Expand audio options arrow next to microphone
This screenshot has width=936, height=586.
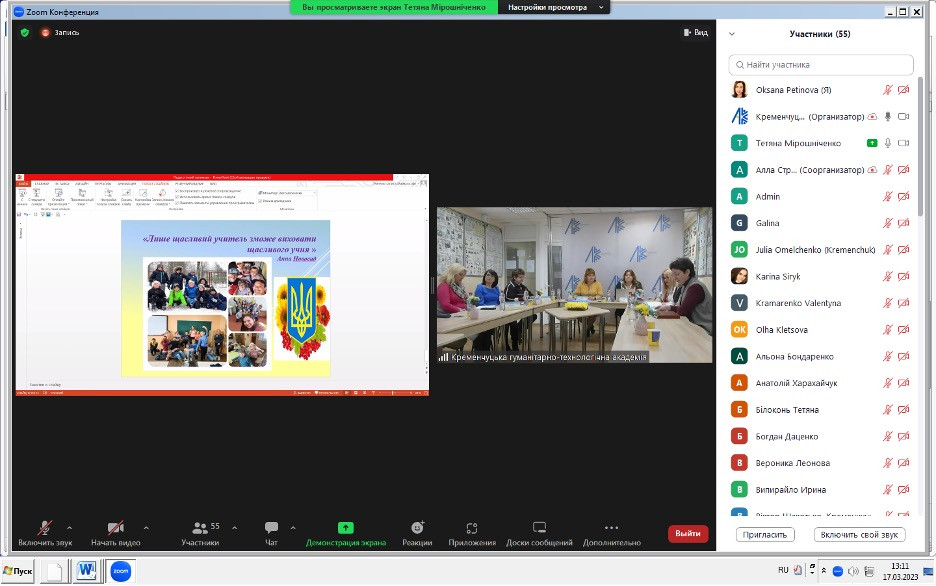click(69, 527)
